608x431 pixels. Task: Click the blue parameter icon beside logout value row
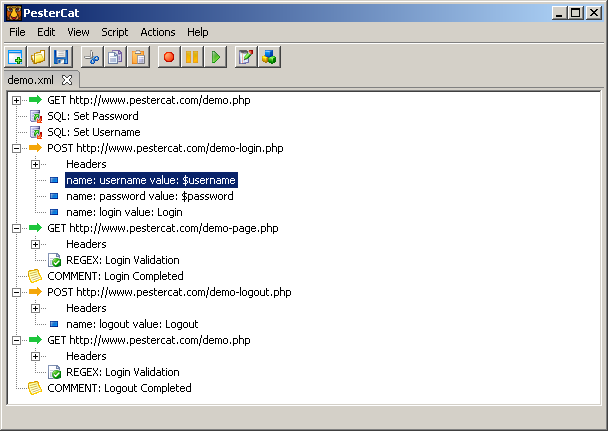(x=54, y=324)
